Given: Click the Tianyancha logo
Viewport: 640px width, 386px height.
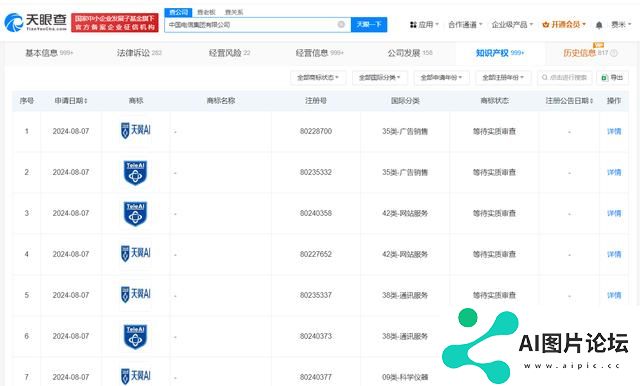Looking at the screenshot, I should pyautogui.click(x=36, y=22).
